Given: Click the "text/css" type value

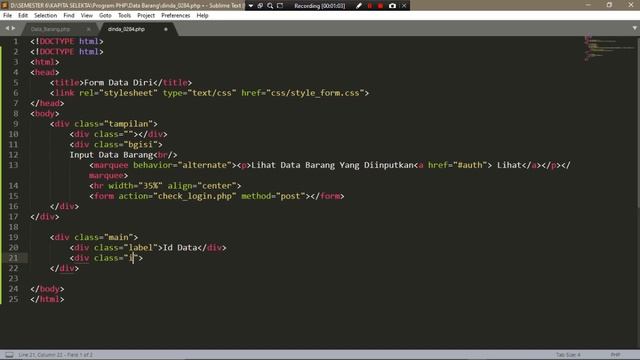Looking at the screenshot, I should click(212, 93).
